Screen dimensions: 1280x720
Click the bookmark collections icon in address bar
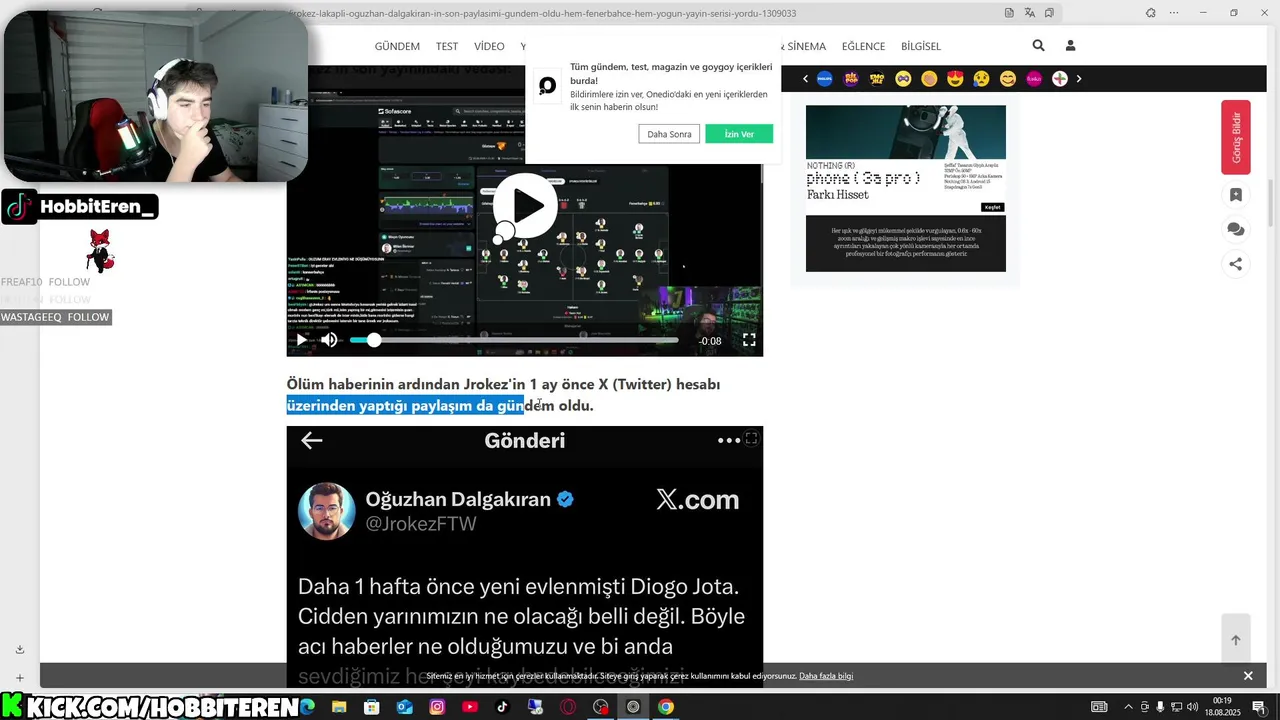tap(1049, 13)
